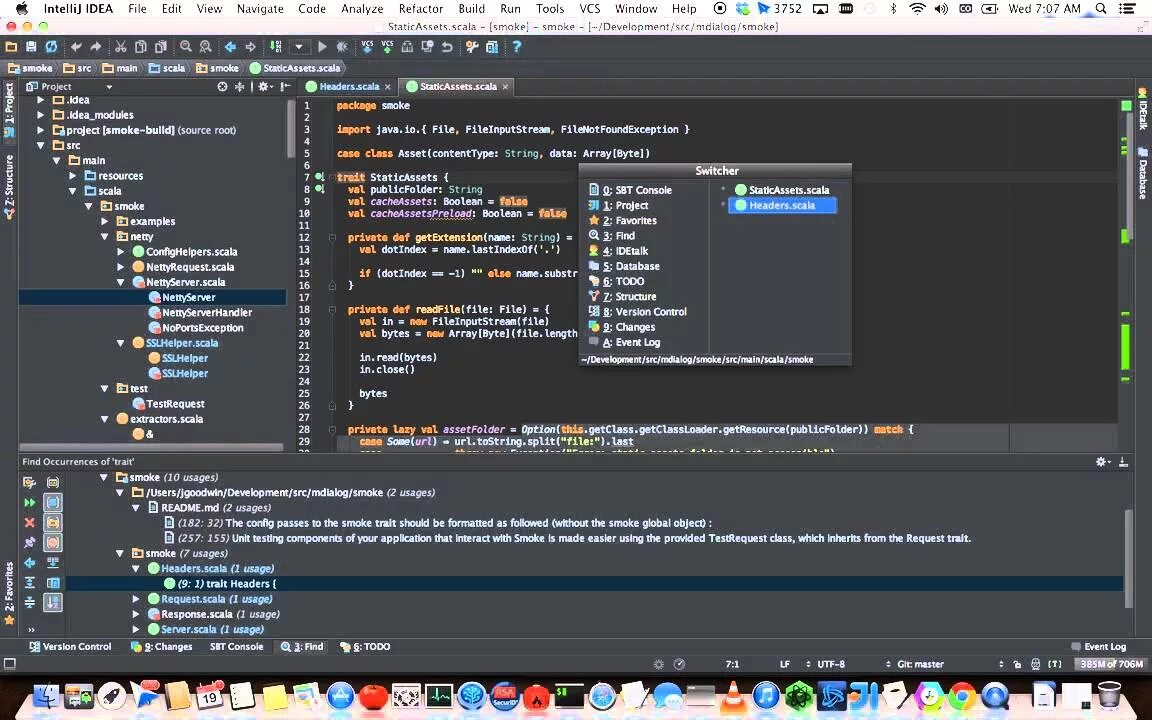Click the Synchronize toolbar icon
1152x720 pixels.
tap(51, 47)
